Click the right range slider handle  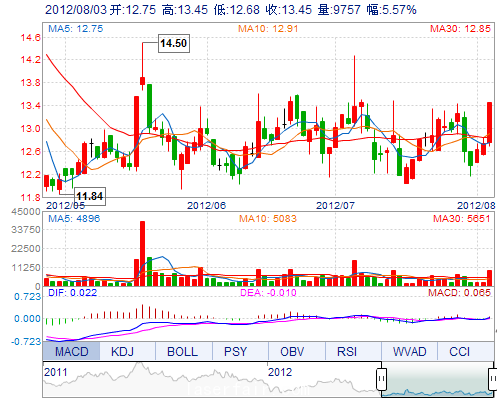click(x=493, y=379)
